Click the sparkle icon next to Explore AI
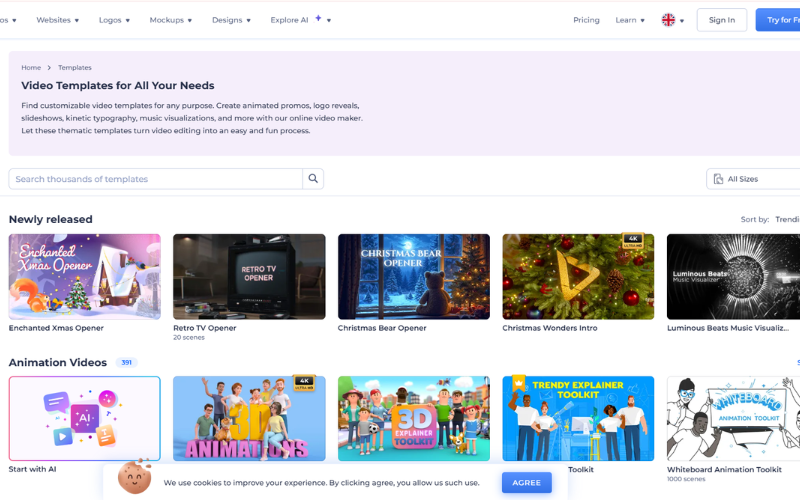The width and height of the screenshot is (800, 500). (x=318, y=18)
